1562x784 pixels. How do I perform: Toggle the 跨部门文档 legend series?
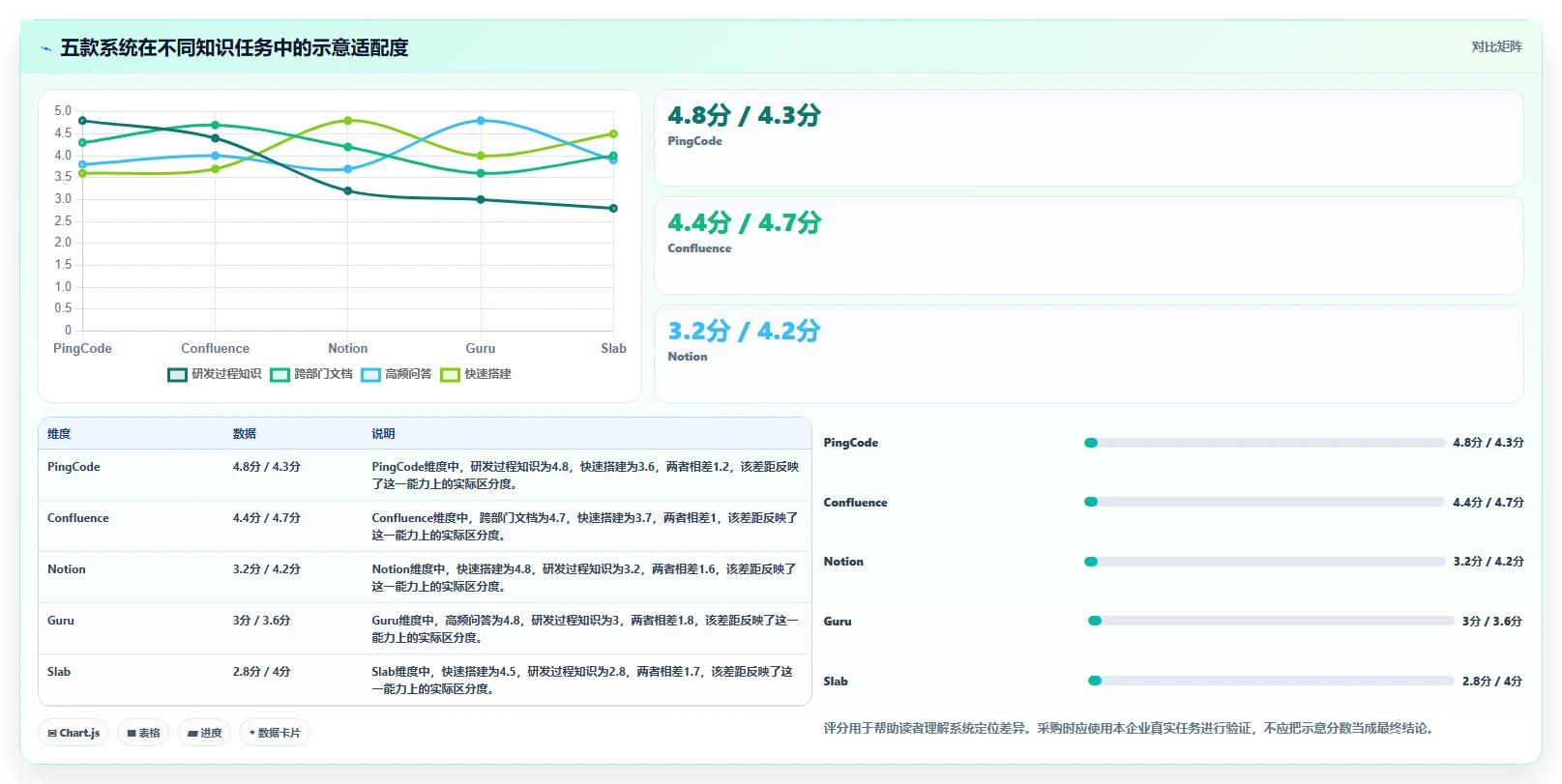(311, 374)
